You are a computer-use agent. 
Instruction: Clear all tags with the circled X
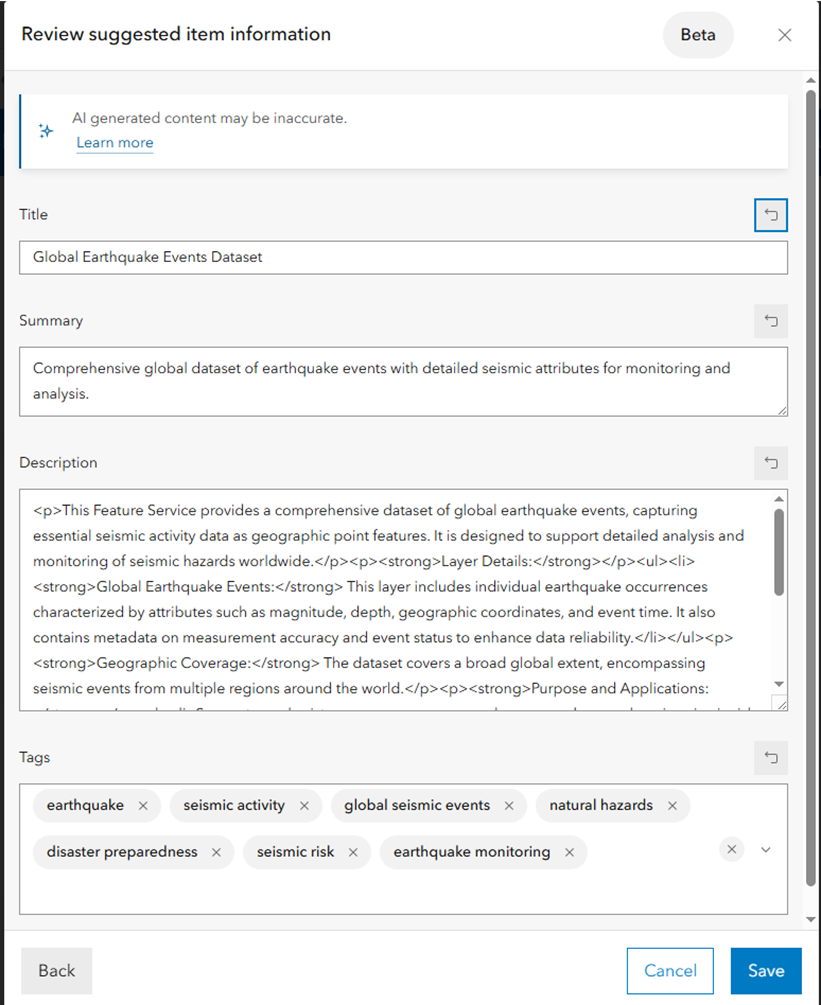tap(732, 849)
